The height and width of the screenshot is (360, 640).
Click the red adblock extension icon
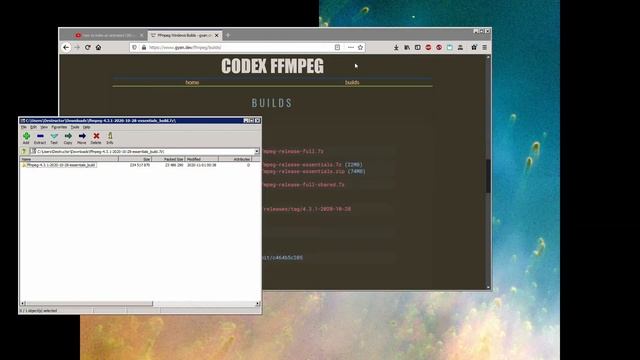[428, 47]
